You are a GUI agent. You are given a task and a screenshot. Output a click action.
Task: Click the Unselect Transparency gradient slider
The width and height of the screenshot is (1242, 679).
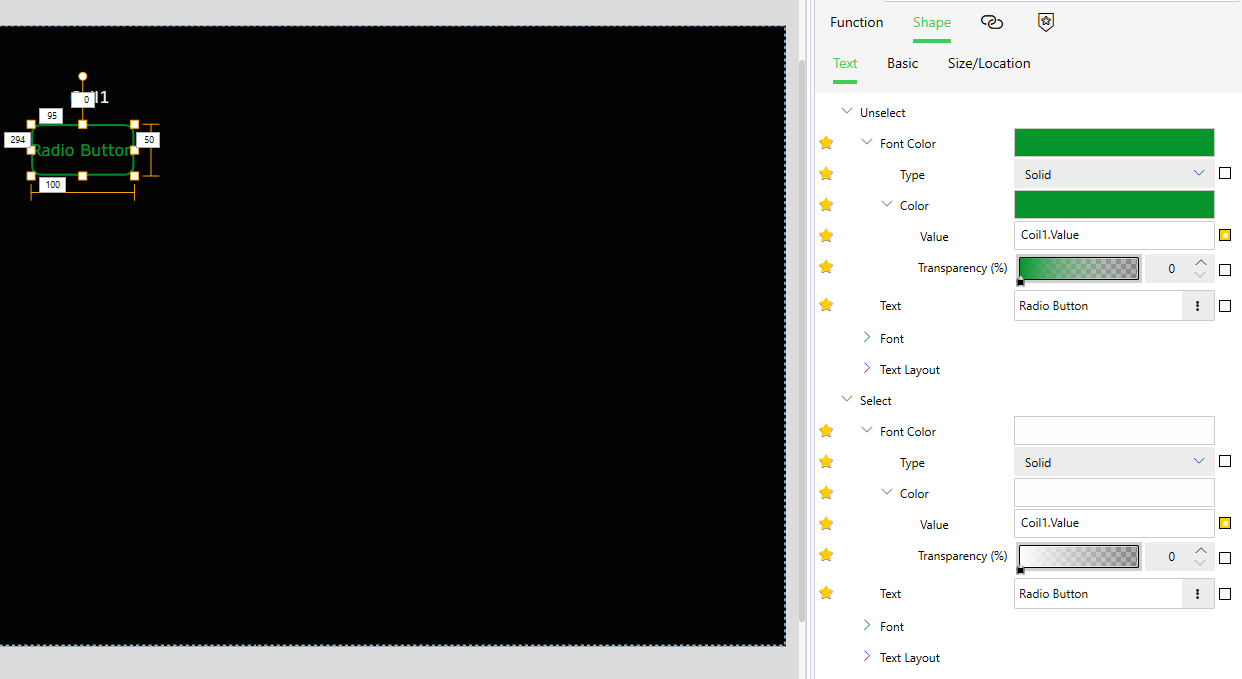coord(1079,268)
